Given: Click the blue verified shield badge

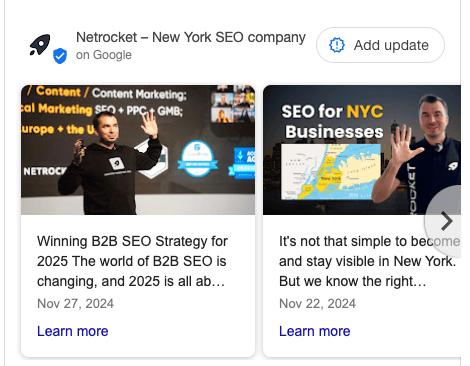Looking at the screenshot, I should 60,56.
